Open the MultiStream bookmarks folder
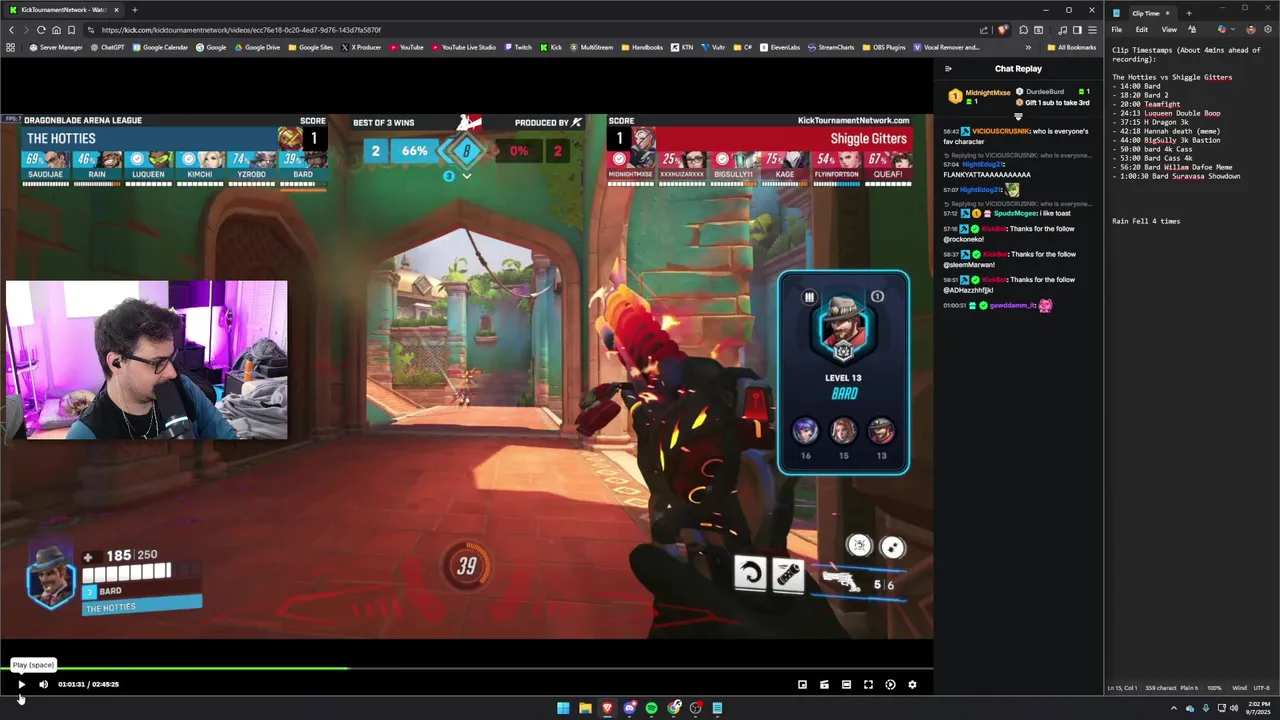Screen dimensions: 1280x720 (x=591, y=47)
